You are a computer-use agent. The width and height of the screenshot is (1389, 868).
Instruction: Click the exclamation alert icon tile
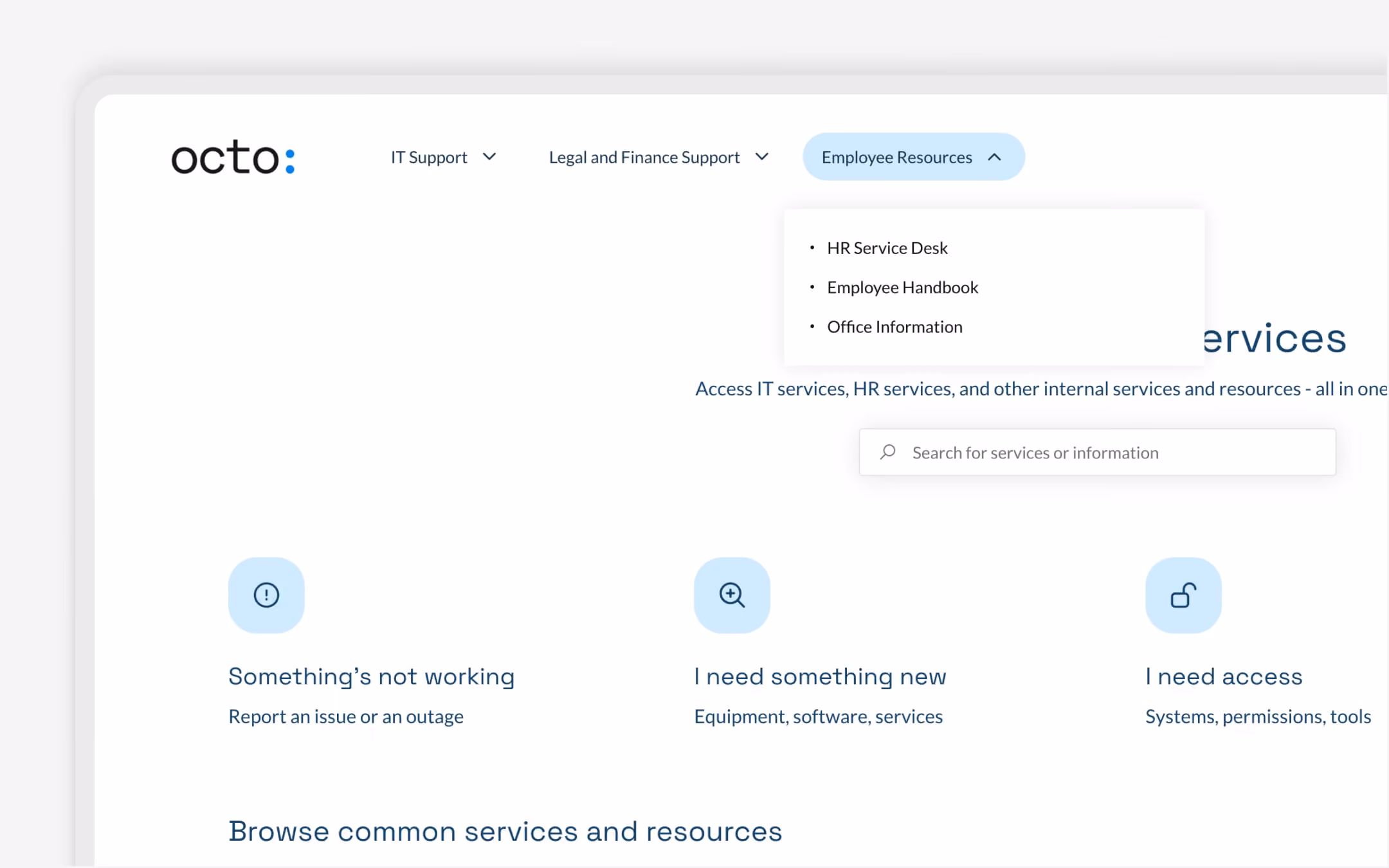(x=266, y=595)
